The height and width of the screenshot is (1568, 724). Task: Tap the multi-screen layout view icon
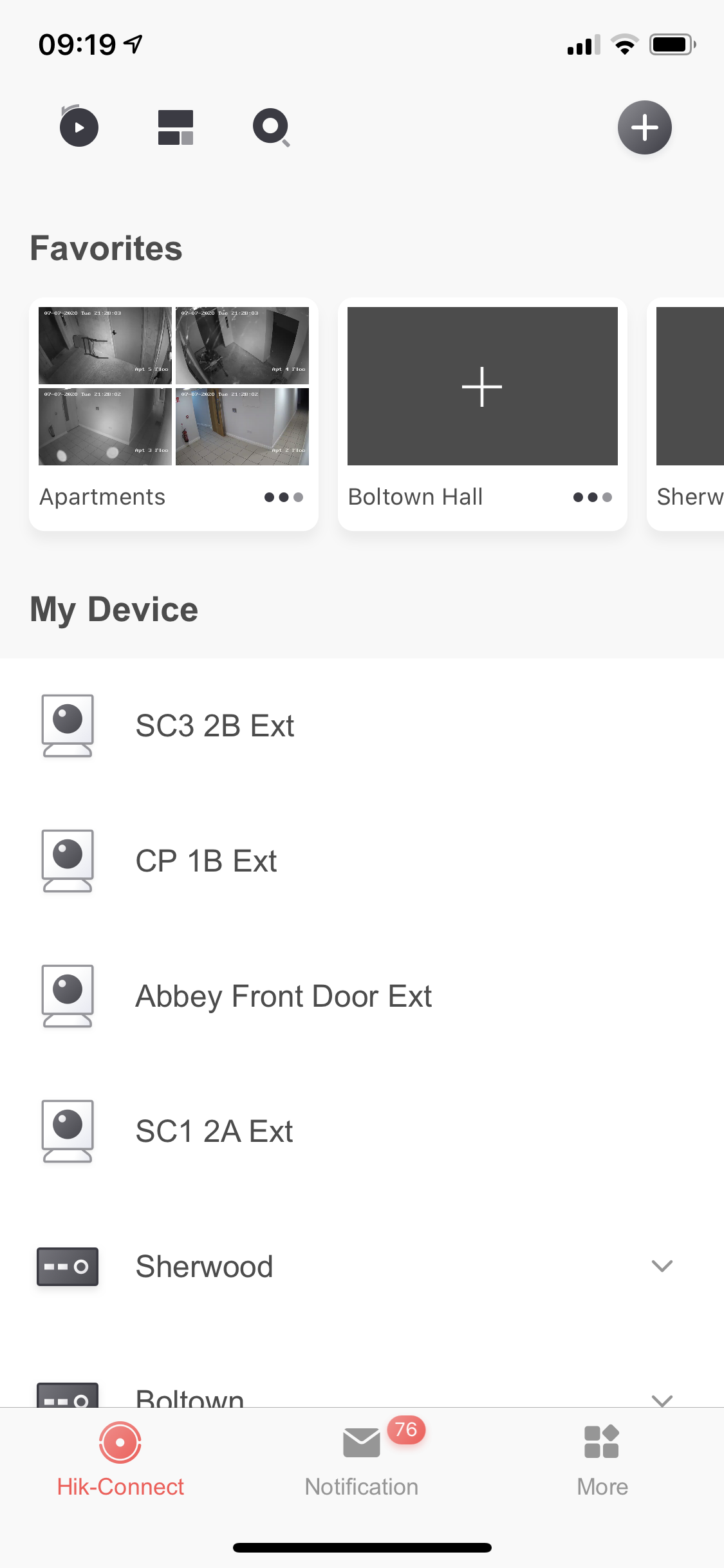pyautogui.click(x=176, y=127)
